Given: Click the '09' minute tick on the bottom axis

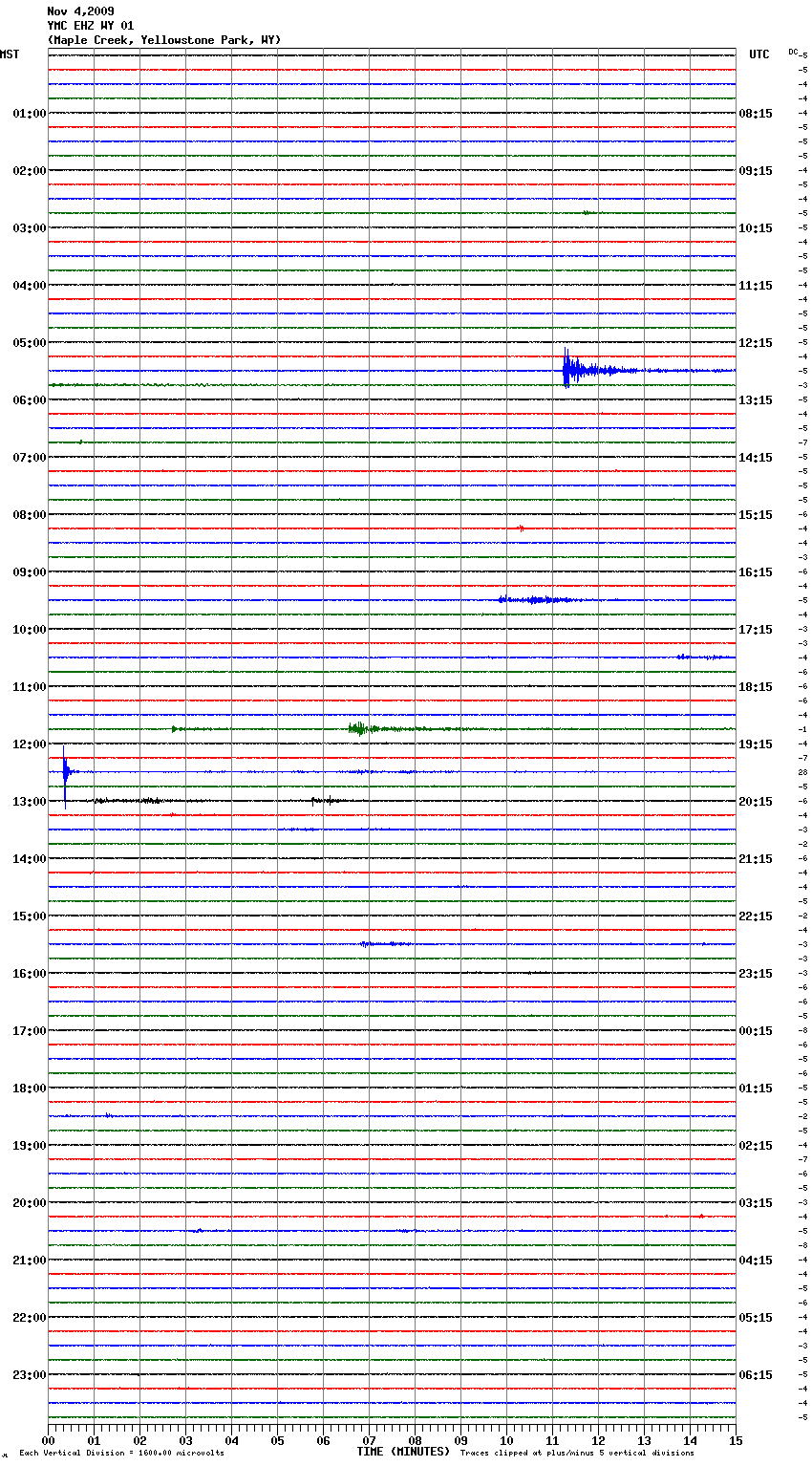Looking at the screenshot, I should point(460,1440).
